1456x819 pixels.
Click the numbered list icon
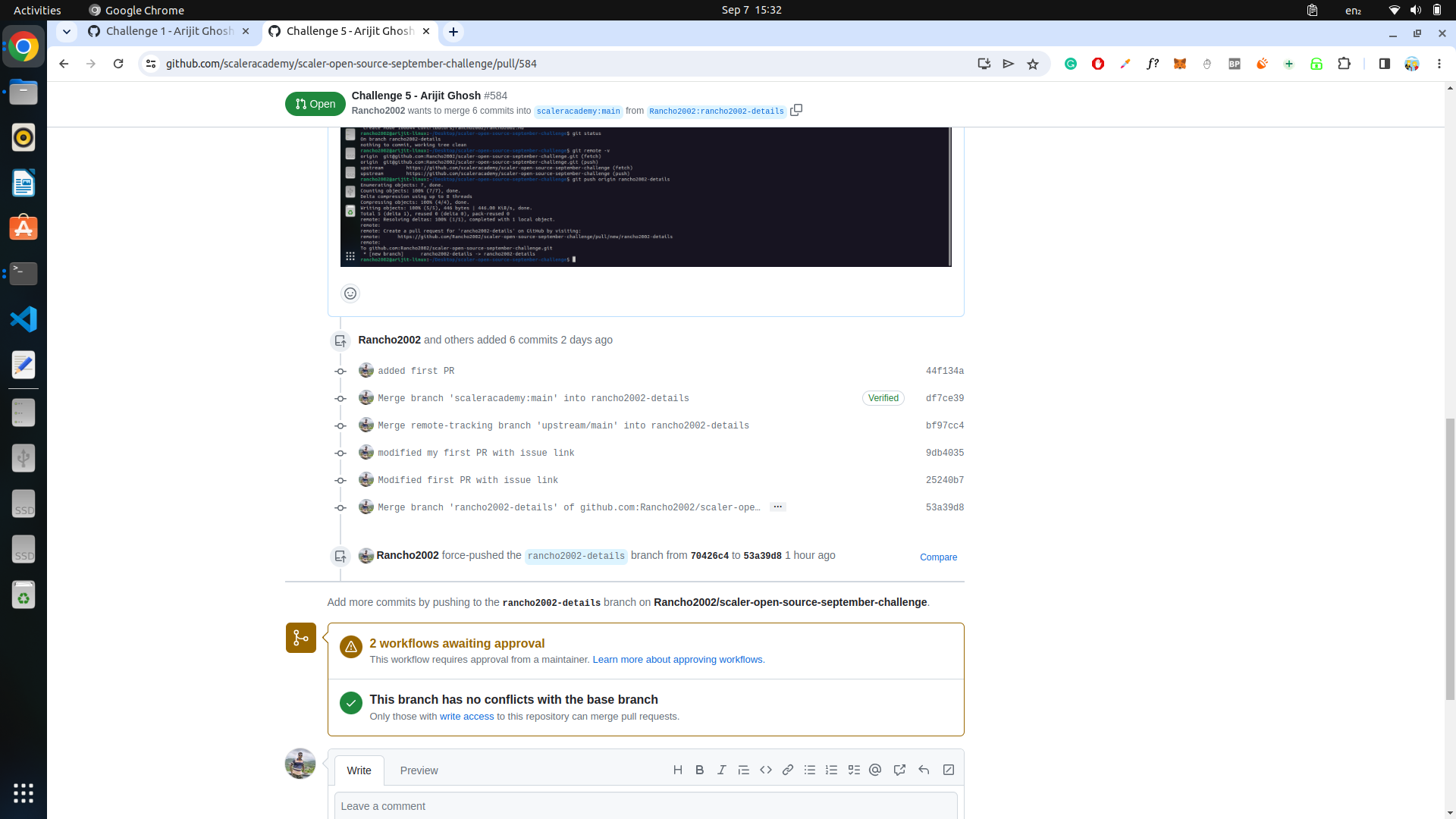coord(831,770)
